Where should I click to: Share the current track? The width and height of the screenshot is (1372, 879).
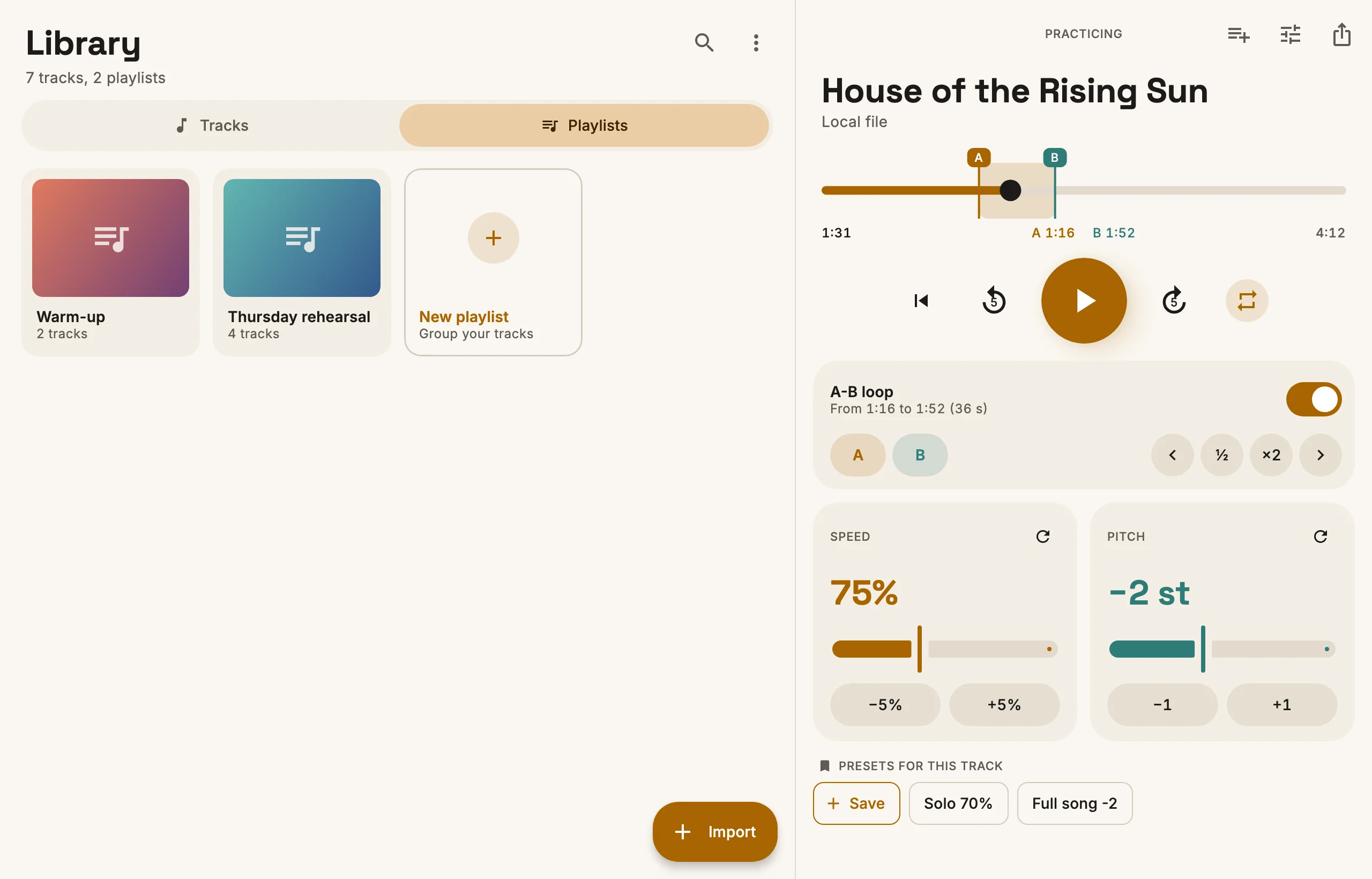coord(1341,34)
